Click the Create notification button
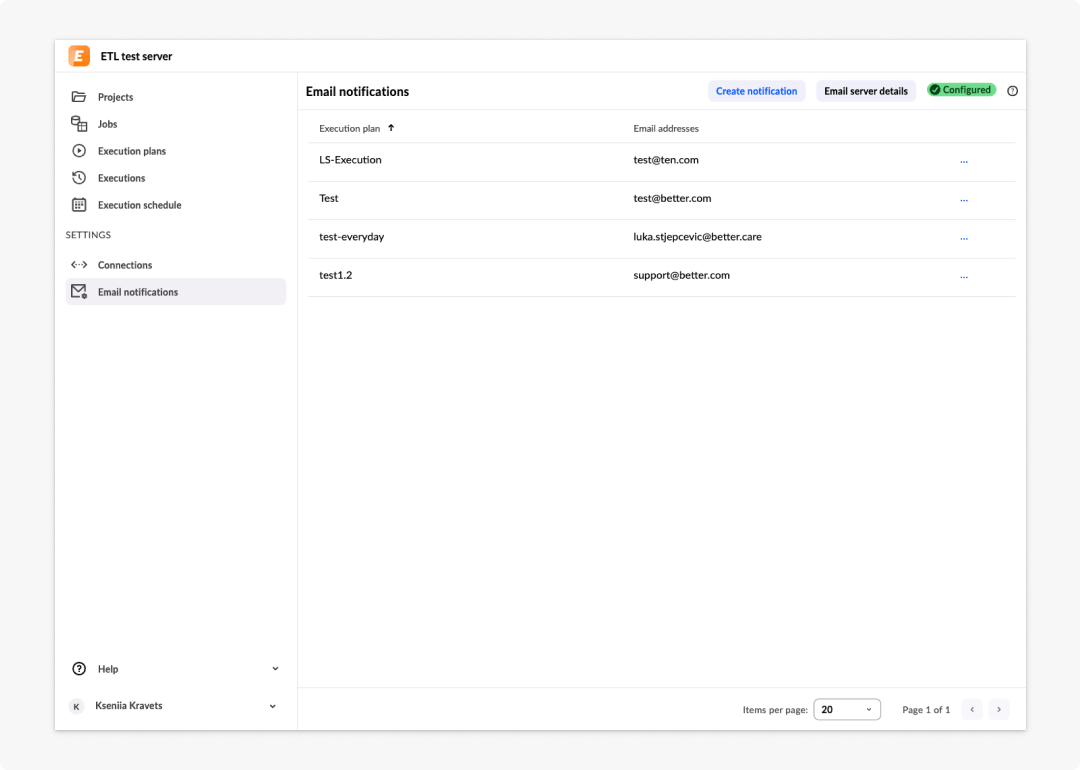 tap(756, 91)
